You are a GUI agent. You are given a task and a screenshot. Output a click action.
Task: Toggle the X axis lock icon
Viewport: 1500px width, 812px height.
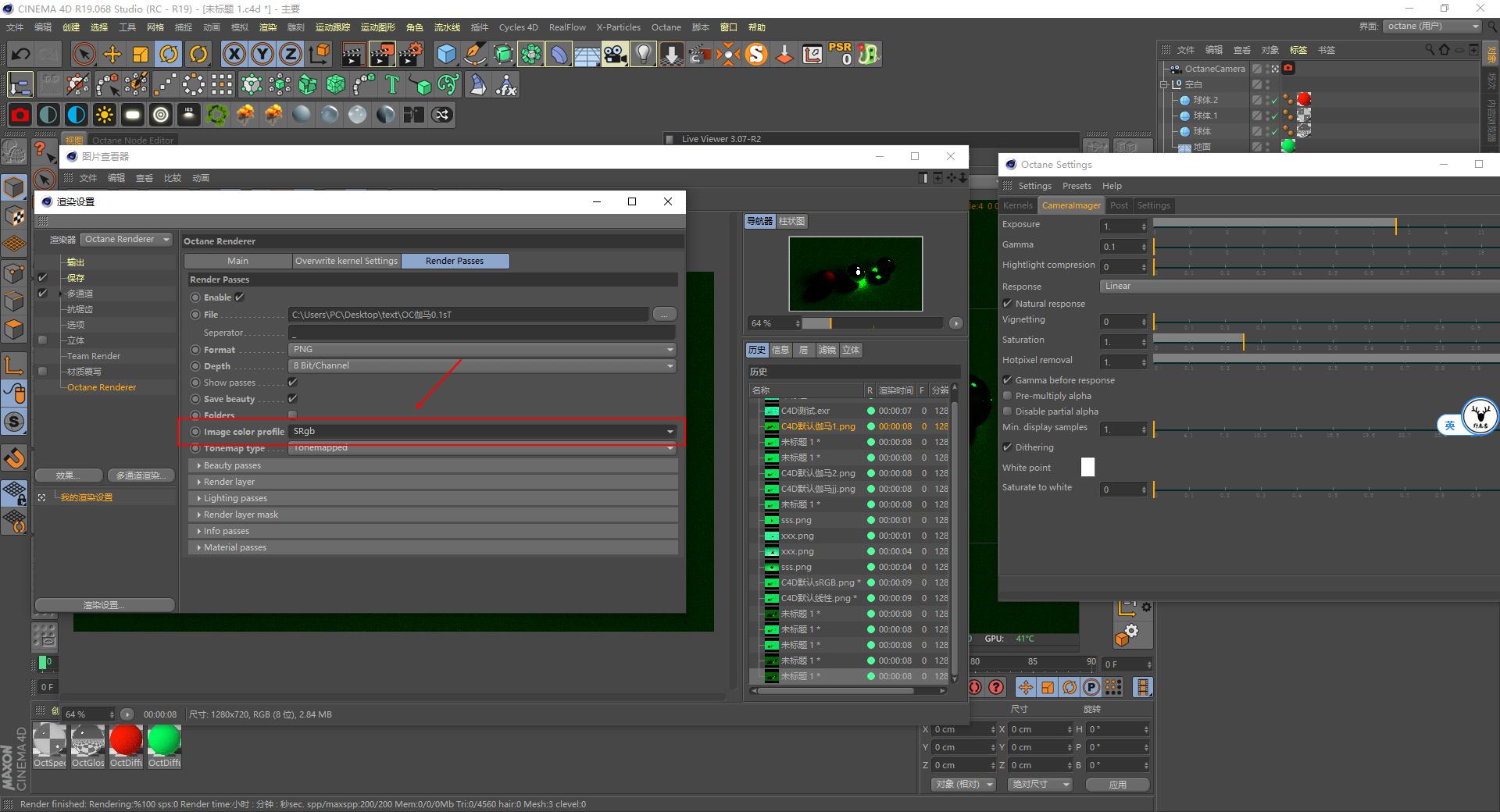(x=234, y=54)
